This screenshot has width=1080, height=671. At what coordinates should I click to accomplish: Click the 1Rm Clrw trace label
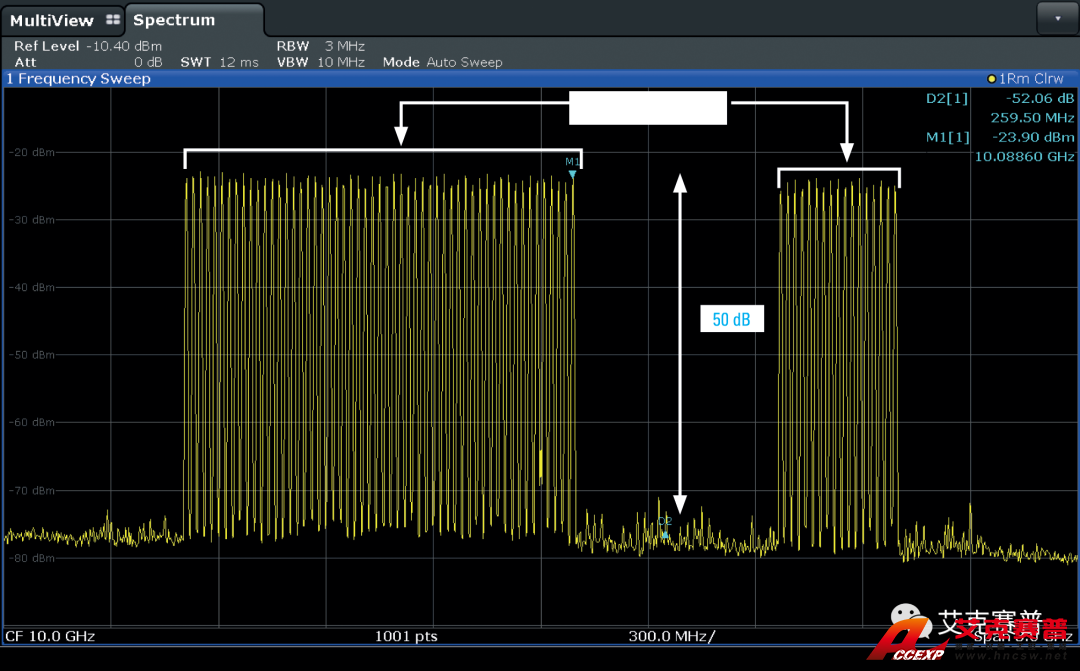tap(1031, 79)
